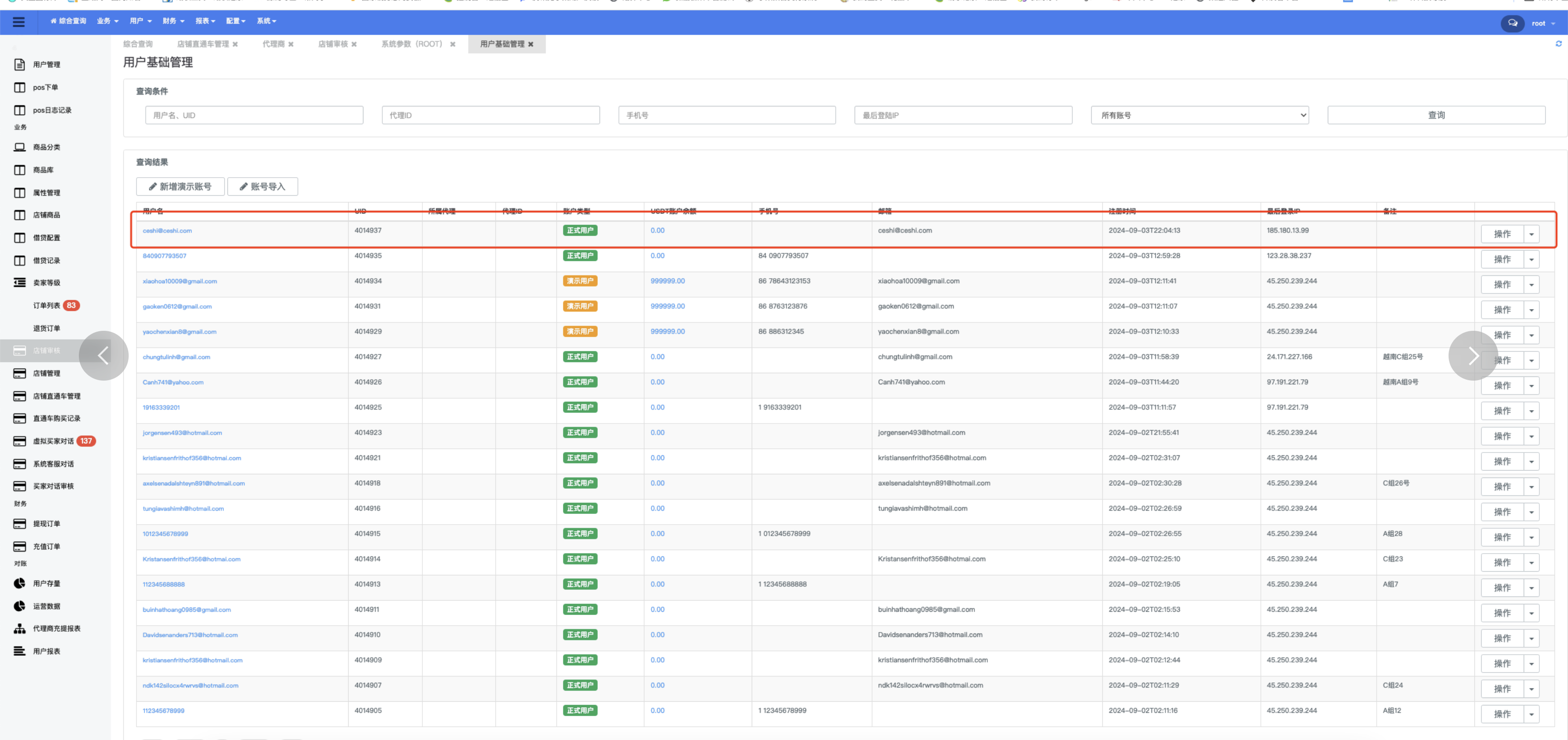Click the 查询 search button
This screenshot has height=740, width=1568.
pos(1437,115)
